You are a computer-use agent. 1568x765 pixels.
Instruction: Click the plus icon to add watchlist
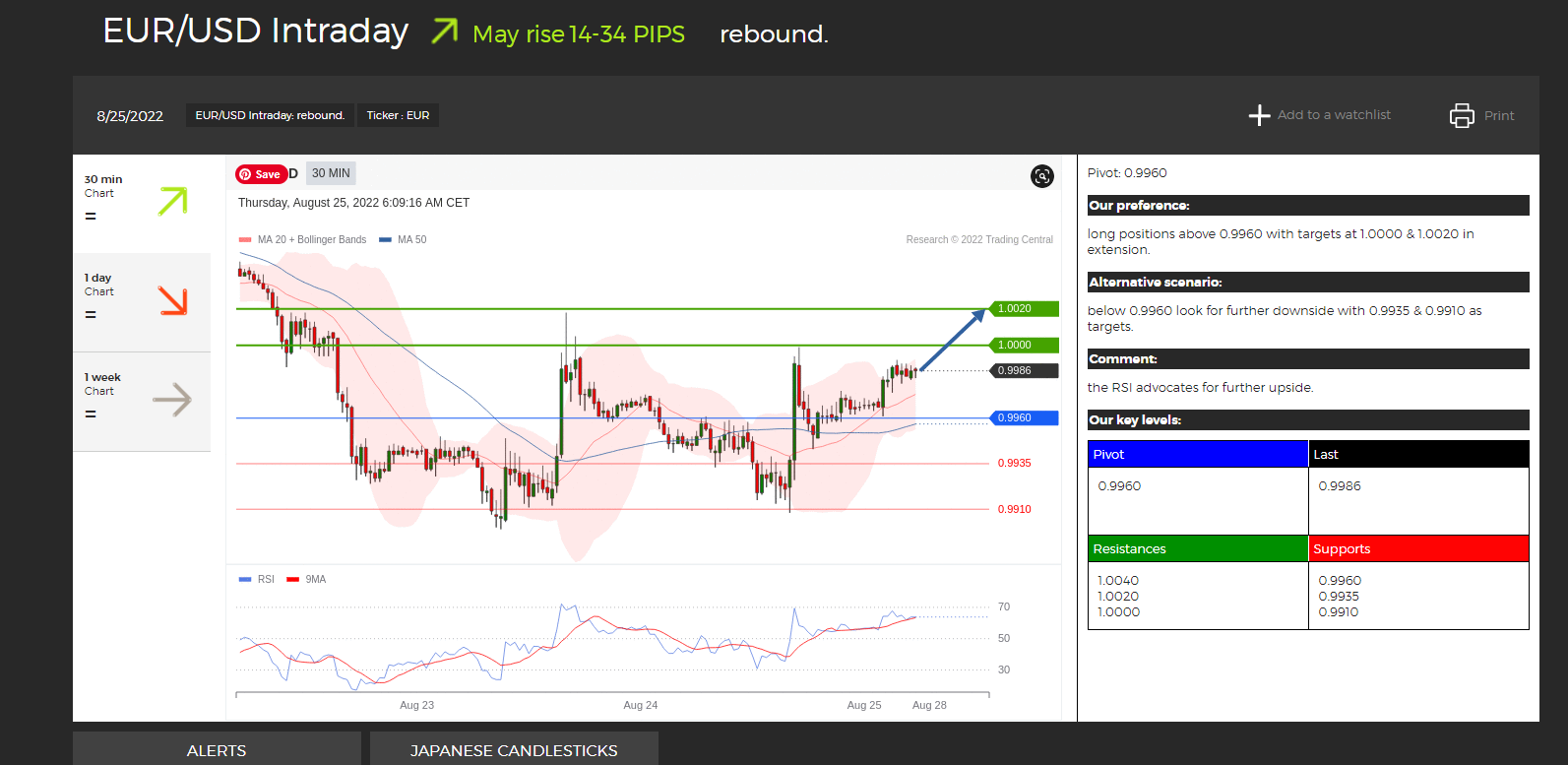coord(1259,115)
